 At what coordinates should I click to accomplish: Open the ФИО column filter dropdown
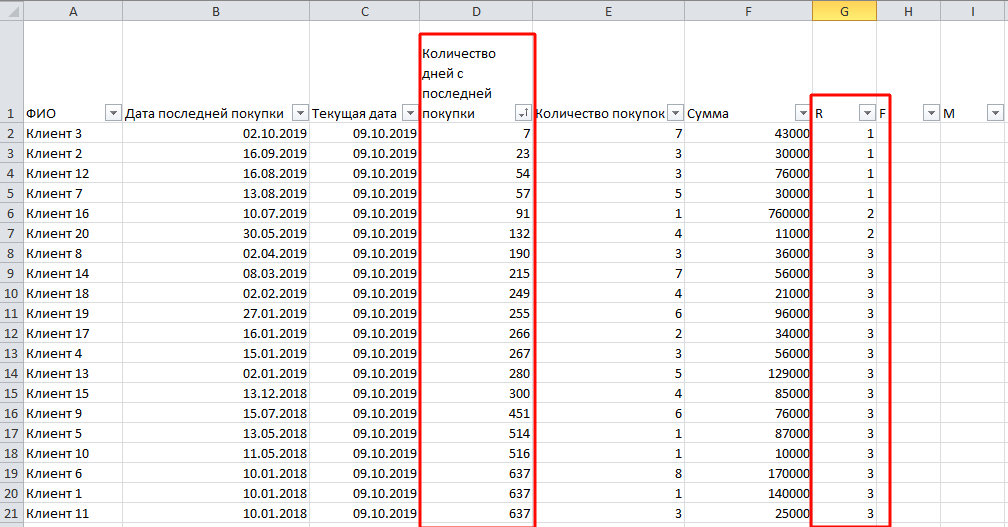coord(112,113)
